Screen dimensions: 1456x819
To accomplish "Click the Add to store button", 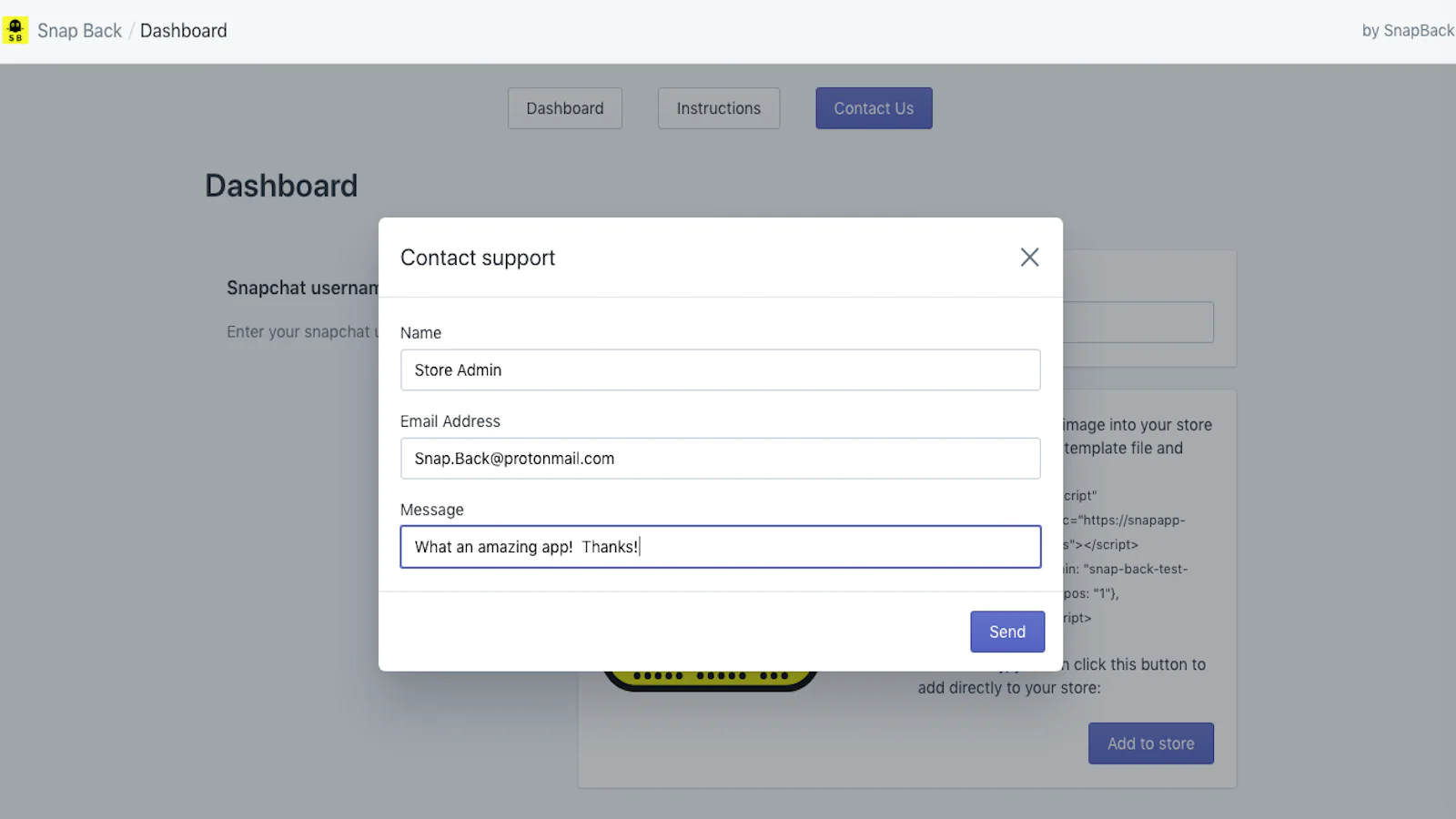I will (1151, 743).
